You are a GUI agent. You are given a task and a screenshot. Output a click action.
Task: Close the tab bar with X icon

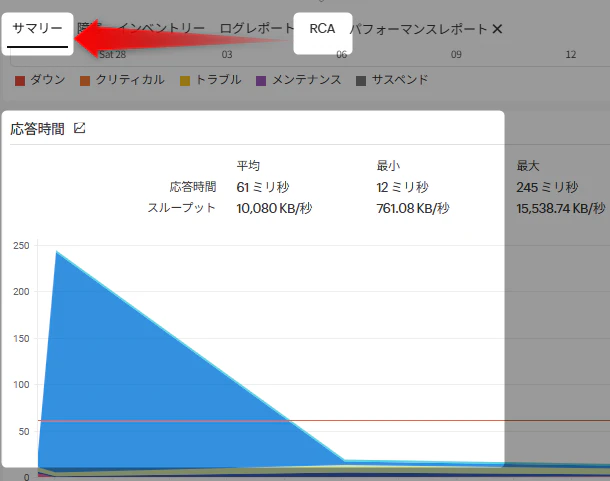[497, 29]
